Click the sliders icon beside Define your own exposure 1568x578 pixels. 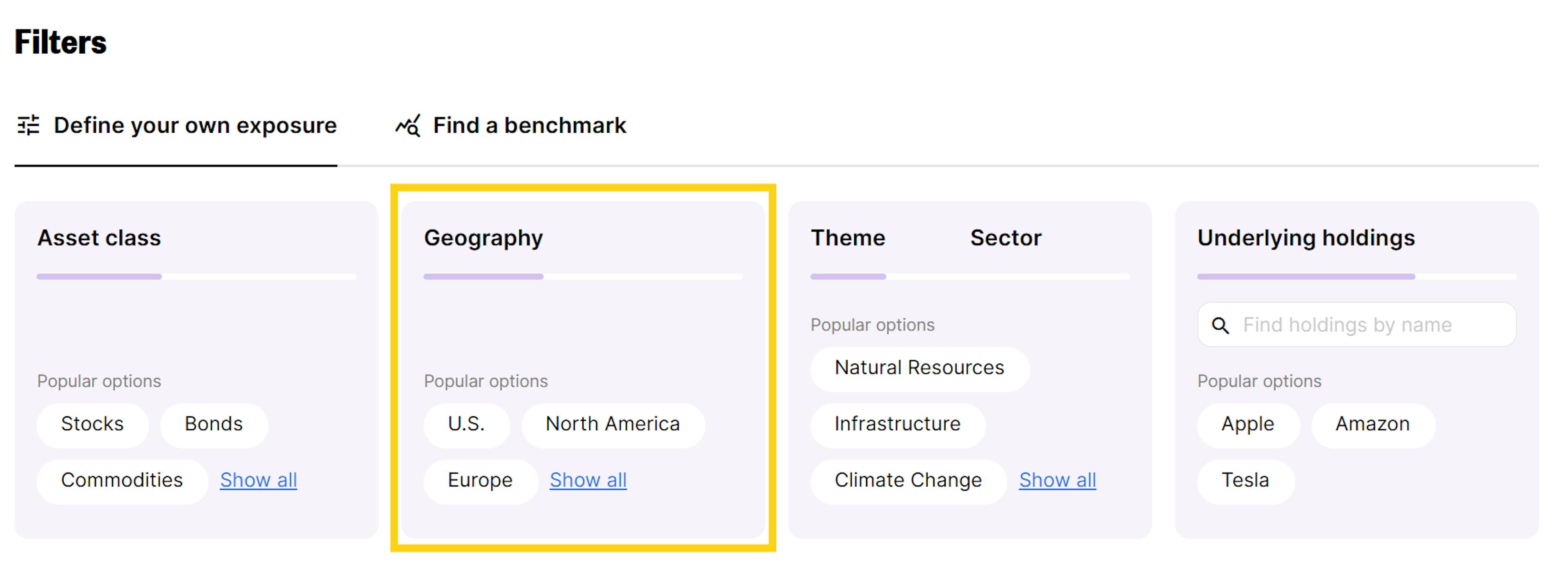29,125
